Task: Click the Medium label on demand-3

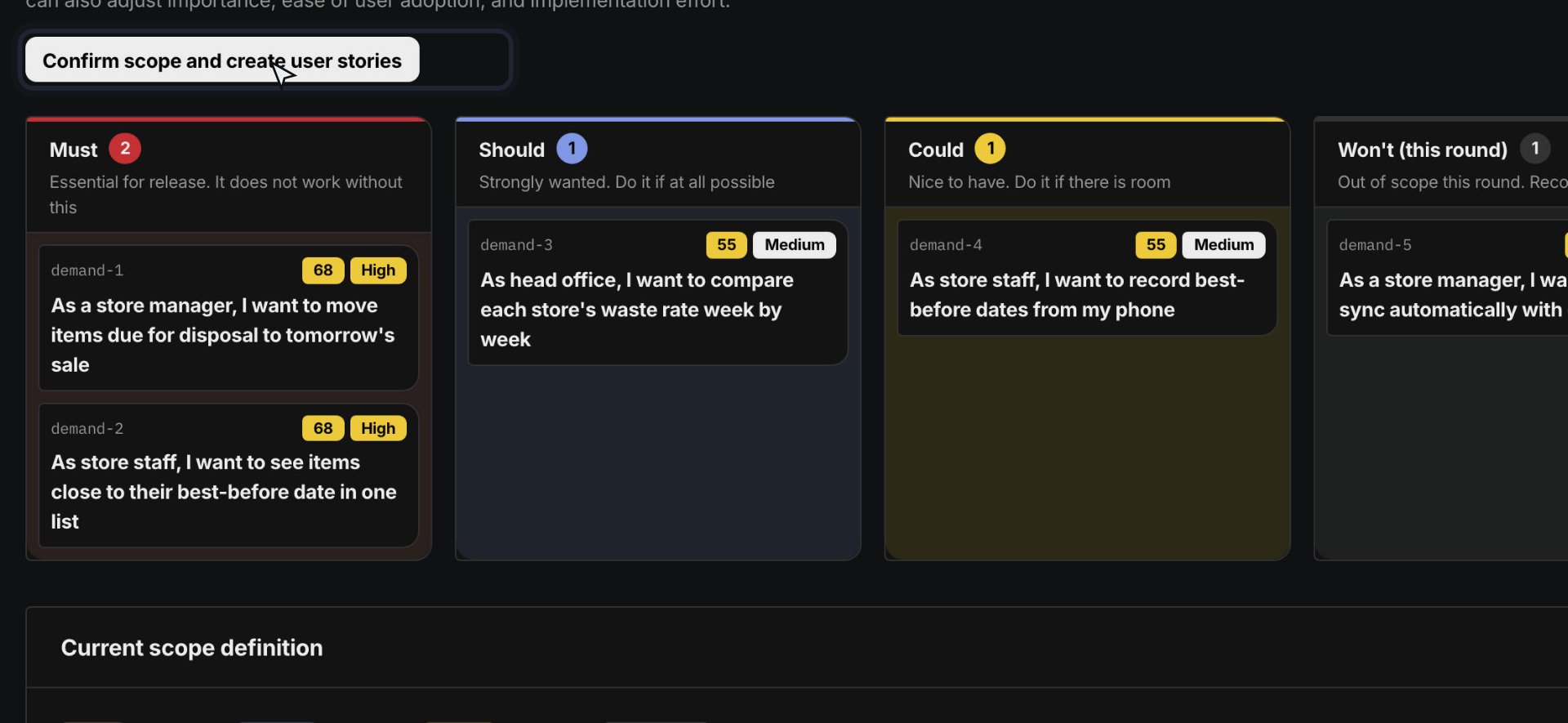Action: tap(795, 245)
